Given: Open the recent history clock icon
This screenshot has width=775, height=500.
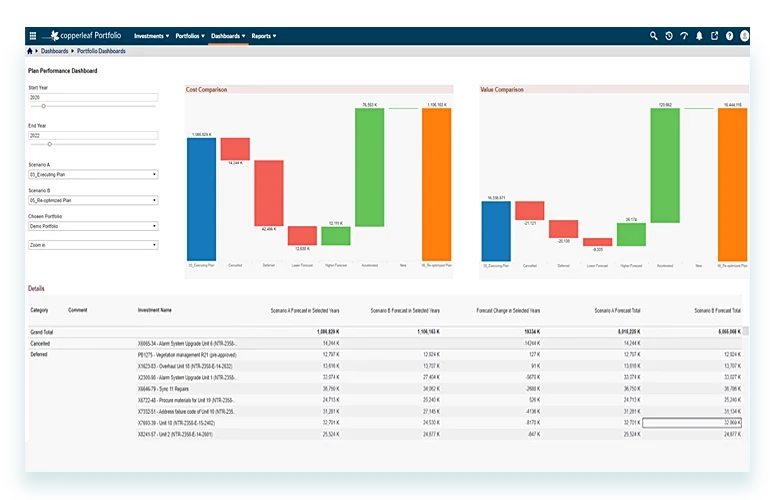Looking at the screenshot, I should [x=669, y=36].
